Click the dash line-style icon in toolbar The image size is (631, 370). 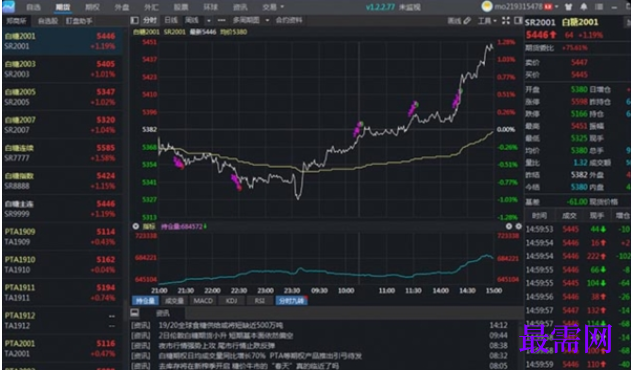click(221, 20)
